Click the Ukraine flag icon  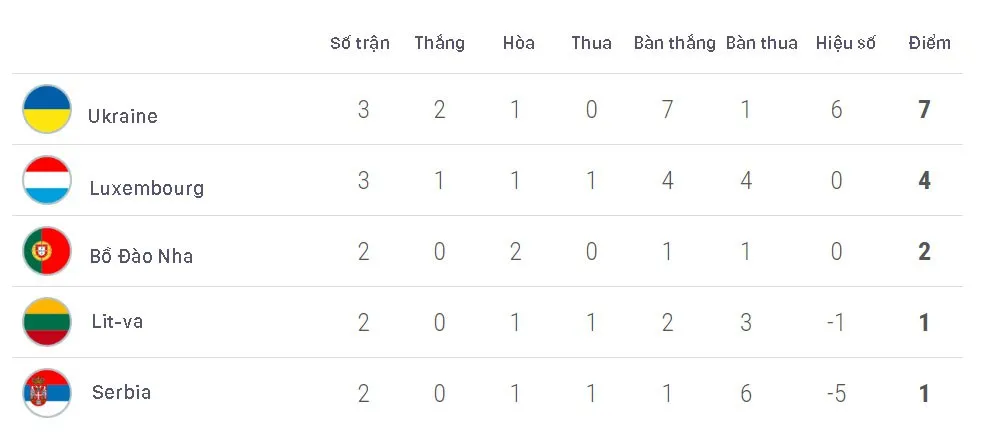[x=47, y=109]
